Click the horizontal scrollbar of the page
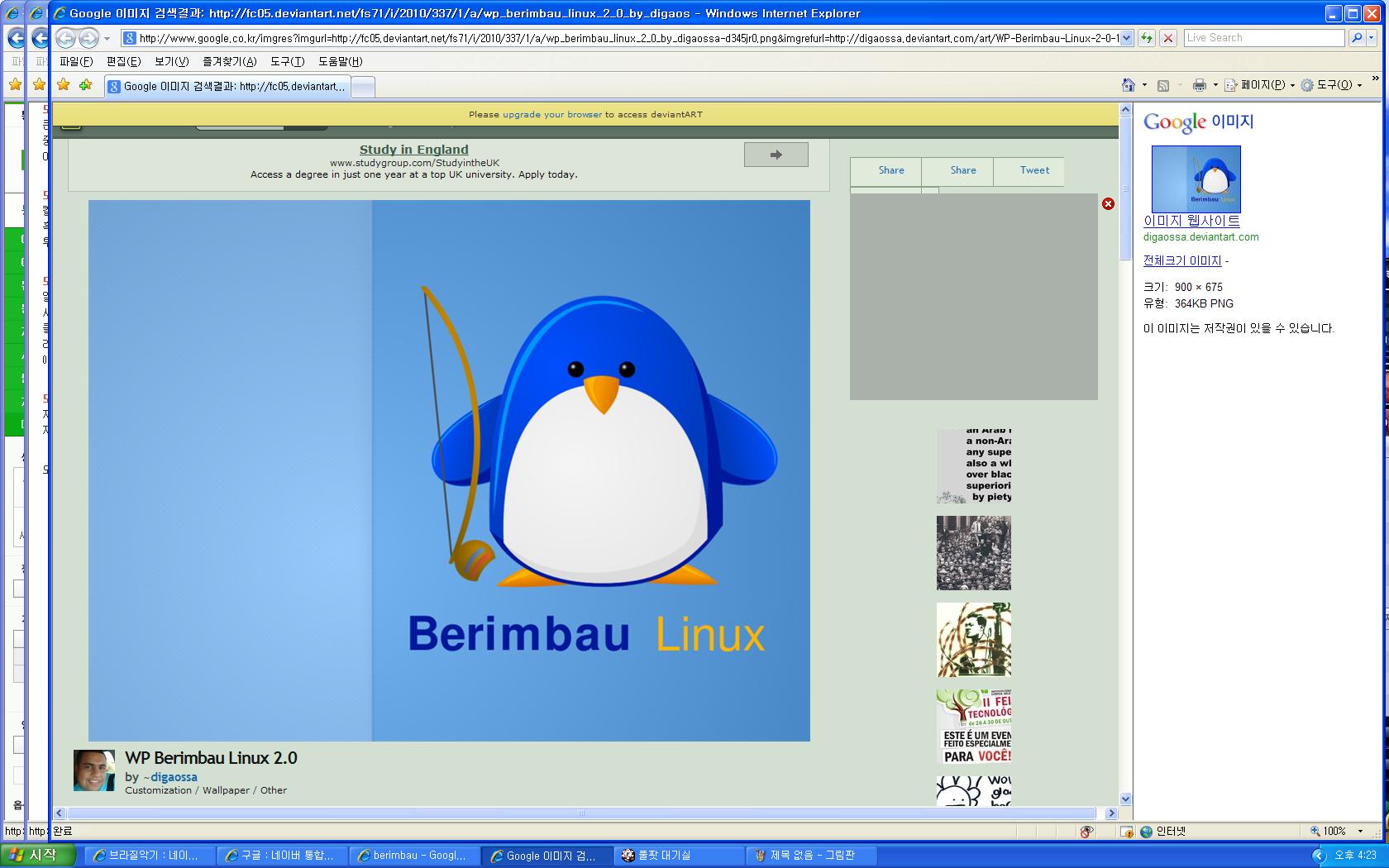The image size is (1389, 868). [x=581, y=813]
